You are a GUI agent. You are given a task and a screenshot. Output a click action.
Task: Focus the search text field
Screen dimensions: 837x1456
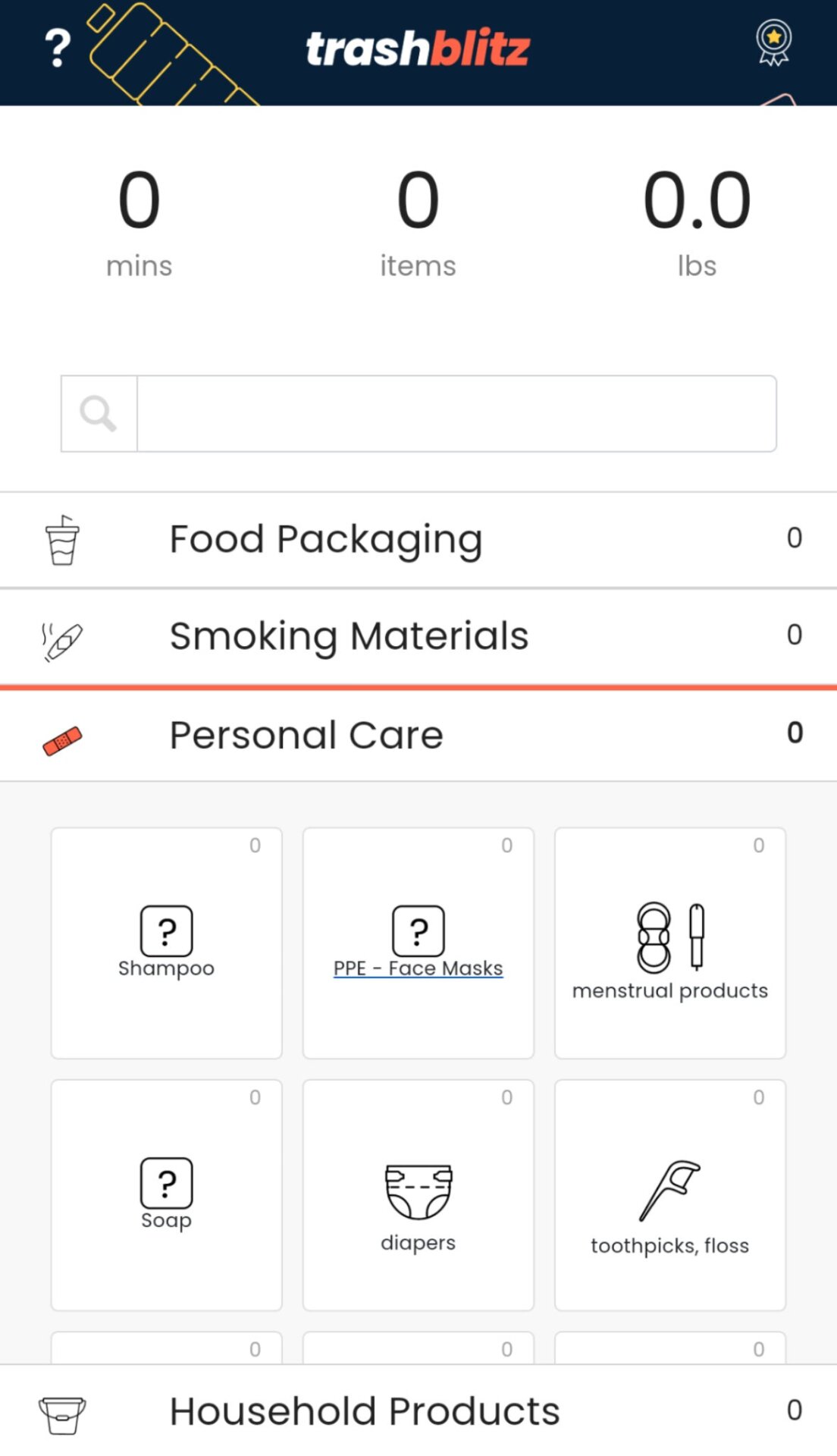[x=456, y=414]
